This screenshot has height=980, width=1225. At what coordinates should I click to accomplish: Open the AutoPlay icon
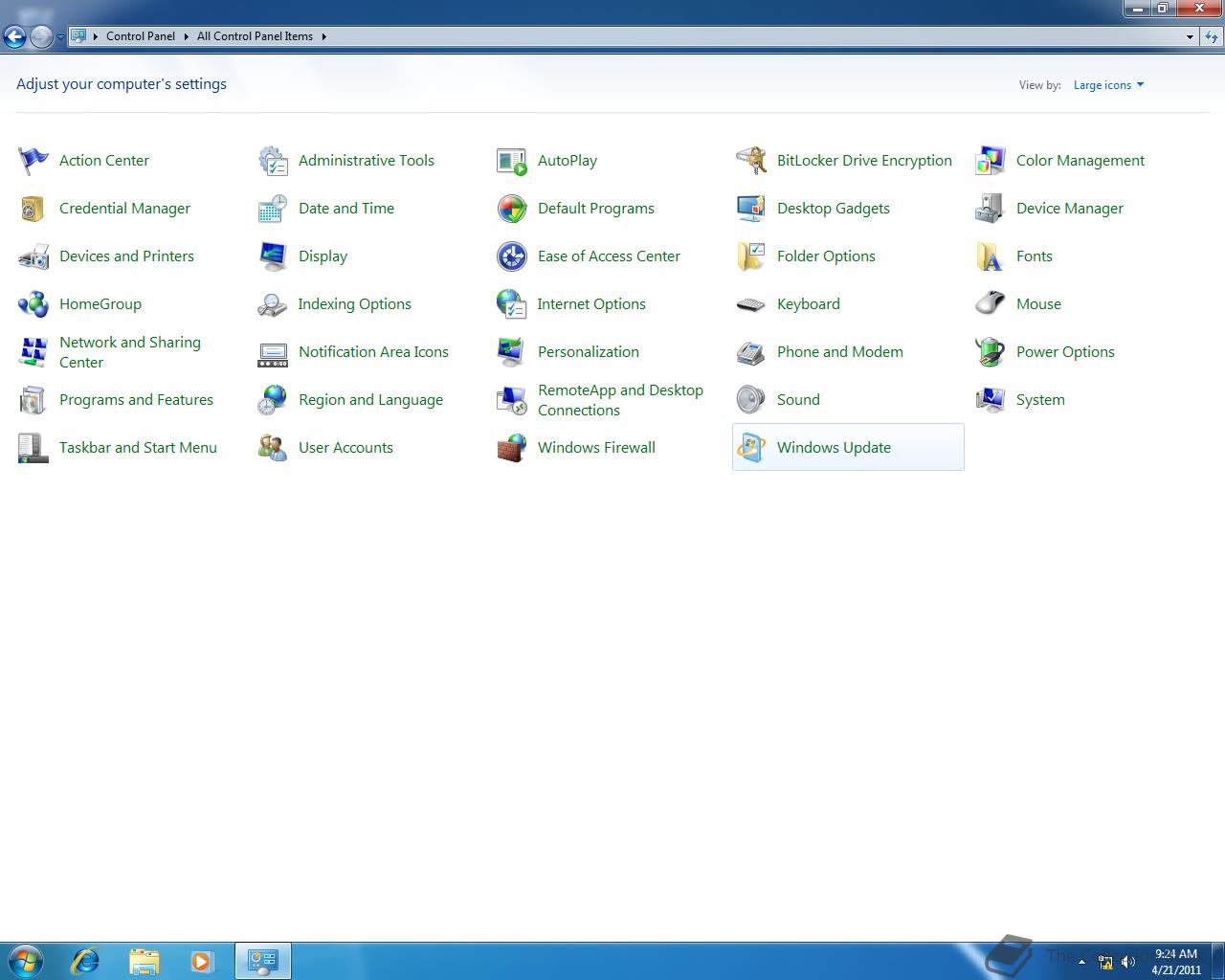pyautogui.click(x=512, y=161)
